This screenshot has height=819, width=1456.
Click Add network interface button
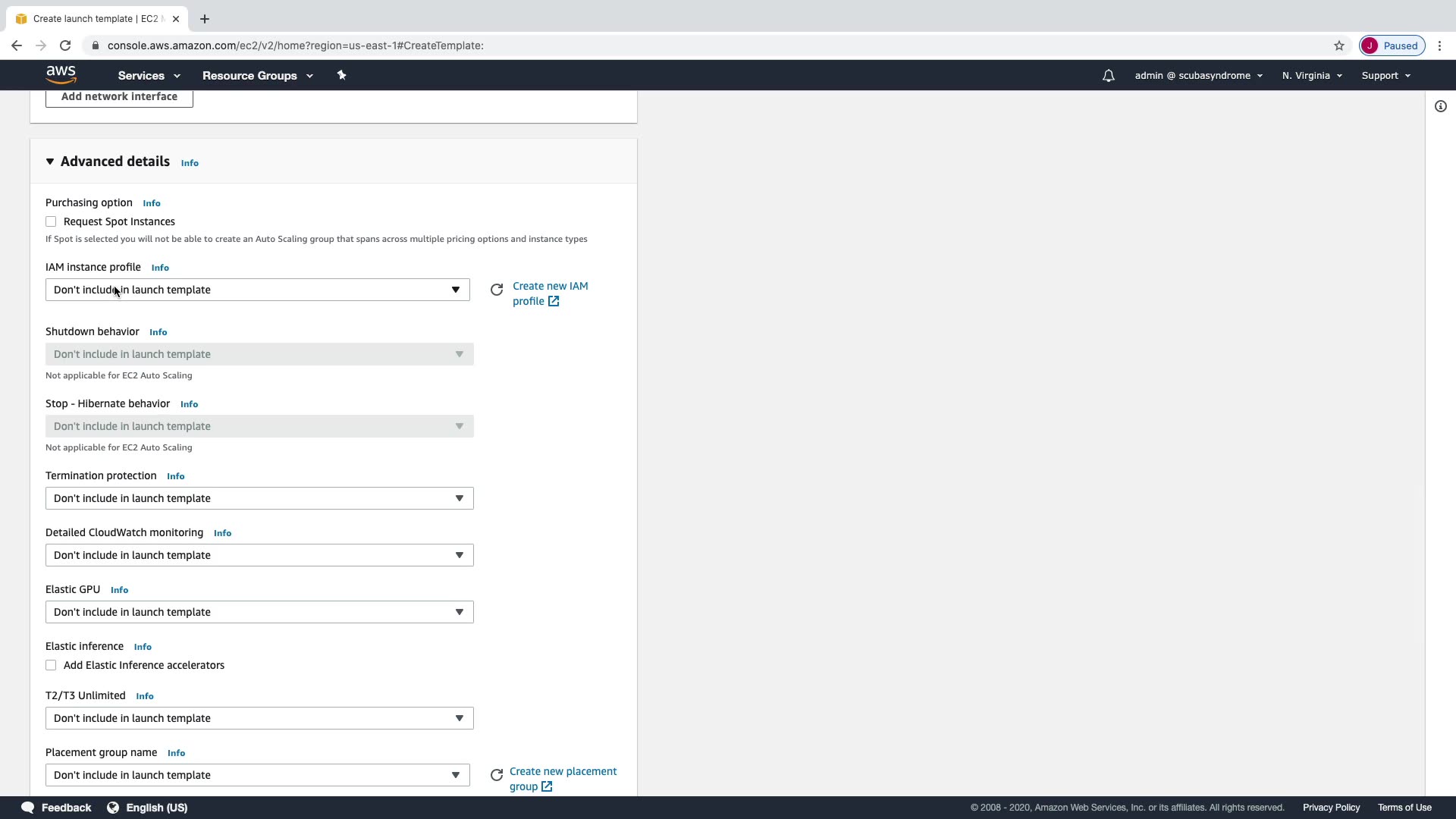[119, 97]
